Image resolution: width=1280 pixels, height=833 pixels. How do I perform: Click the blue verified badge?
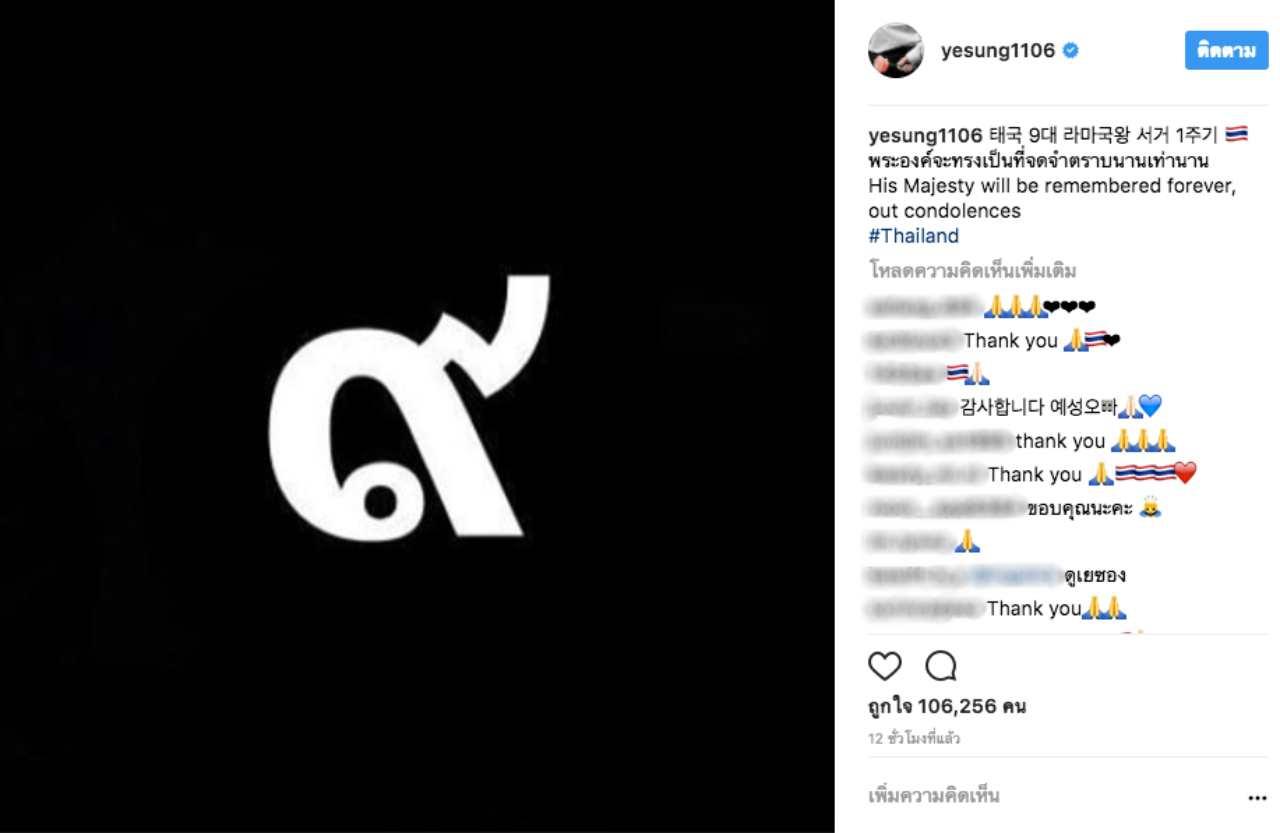coord(1071,51)
